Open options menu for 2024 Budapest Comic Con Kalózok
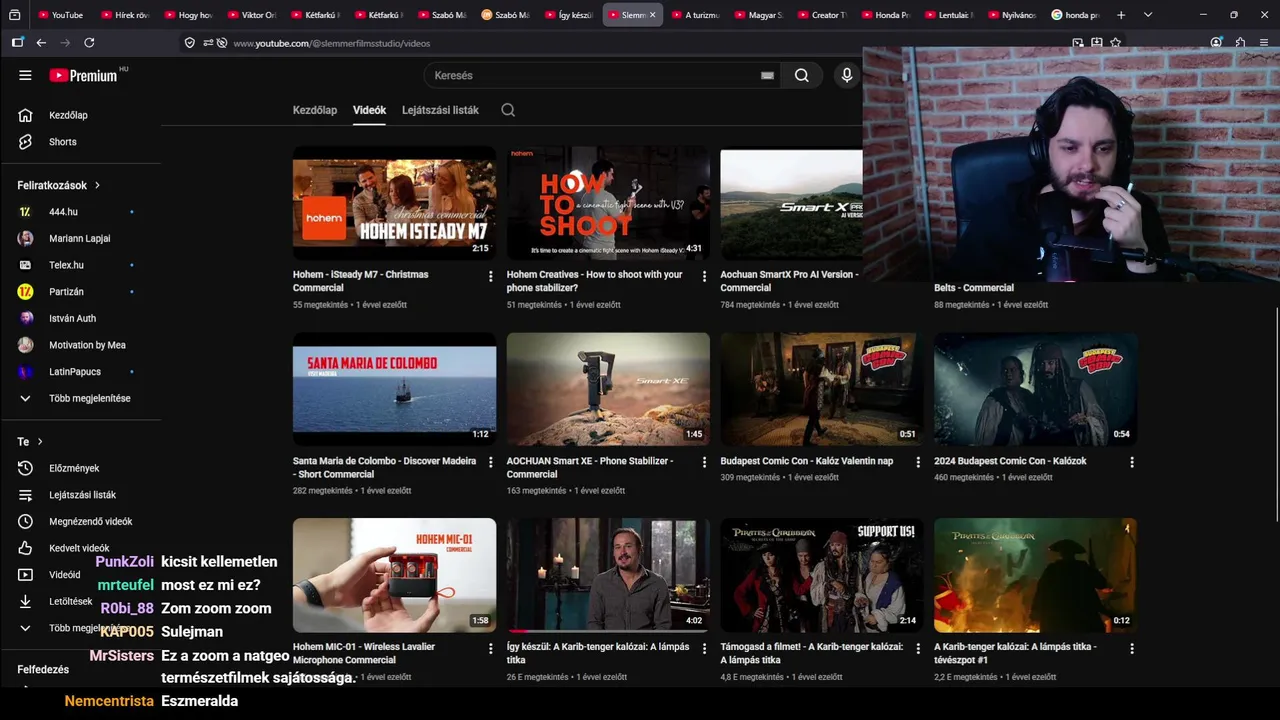This screenshot has height=720, width=1280. (1132, 462)
